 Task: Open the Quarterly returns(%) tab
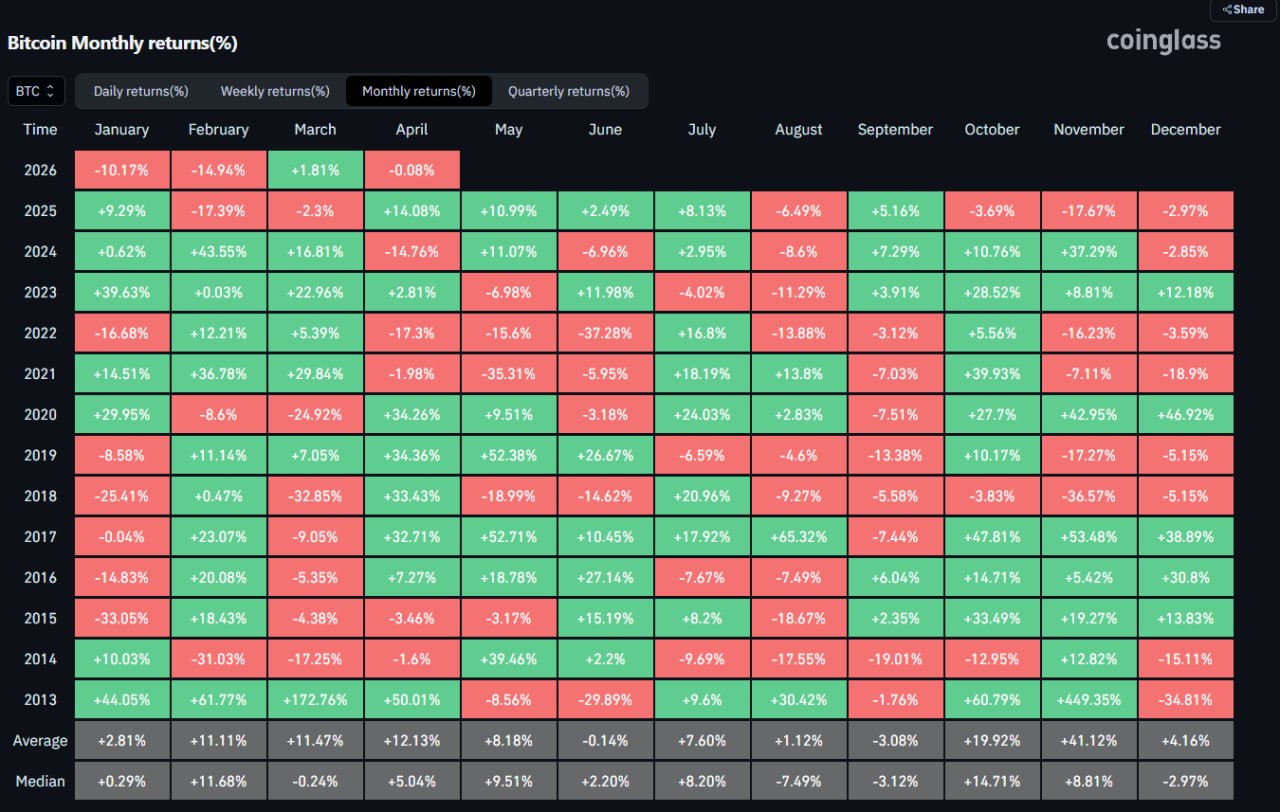point(568,91)
